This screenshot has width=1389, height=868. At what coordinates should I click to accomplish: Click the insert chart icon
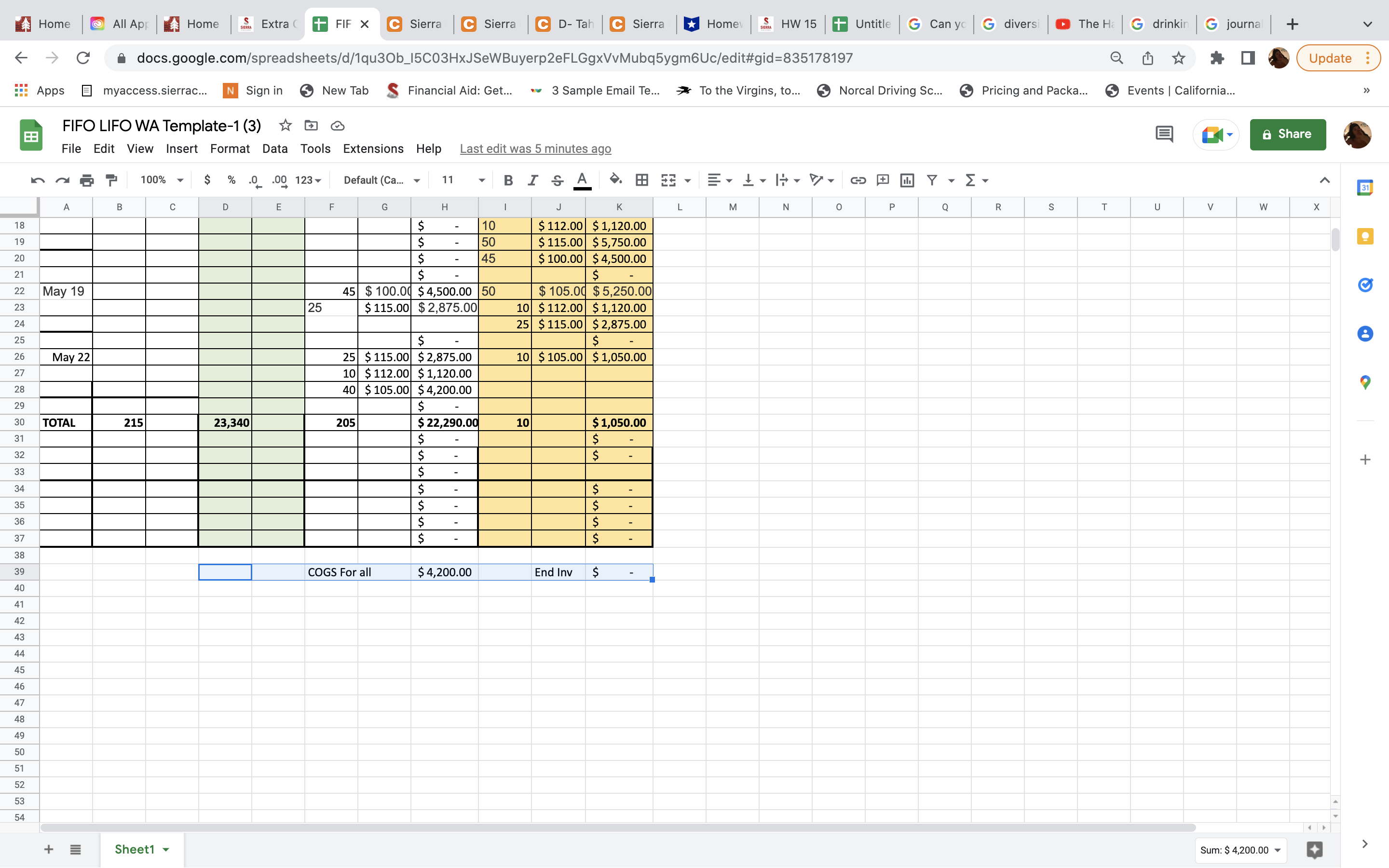click(x=907, y=180)
